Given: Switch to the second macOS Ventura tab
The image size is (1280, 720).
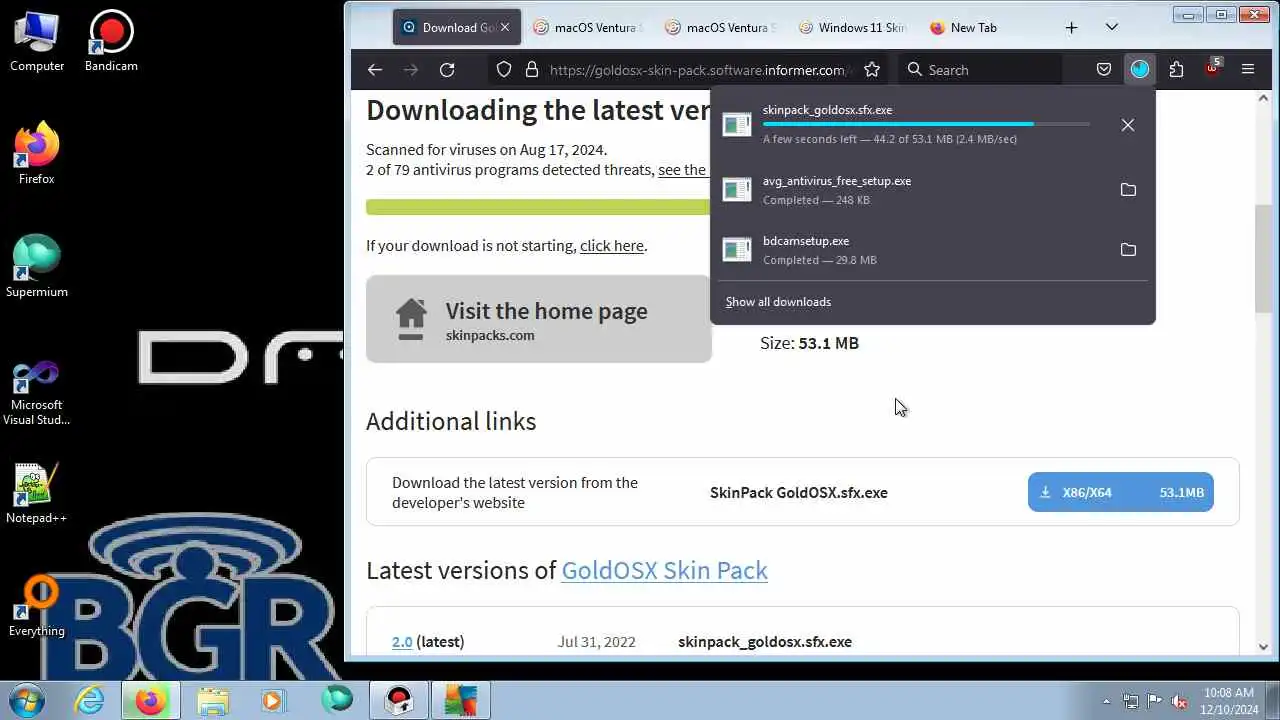Looking at the screenshot, I should click(720, 28).
